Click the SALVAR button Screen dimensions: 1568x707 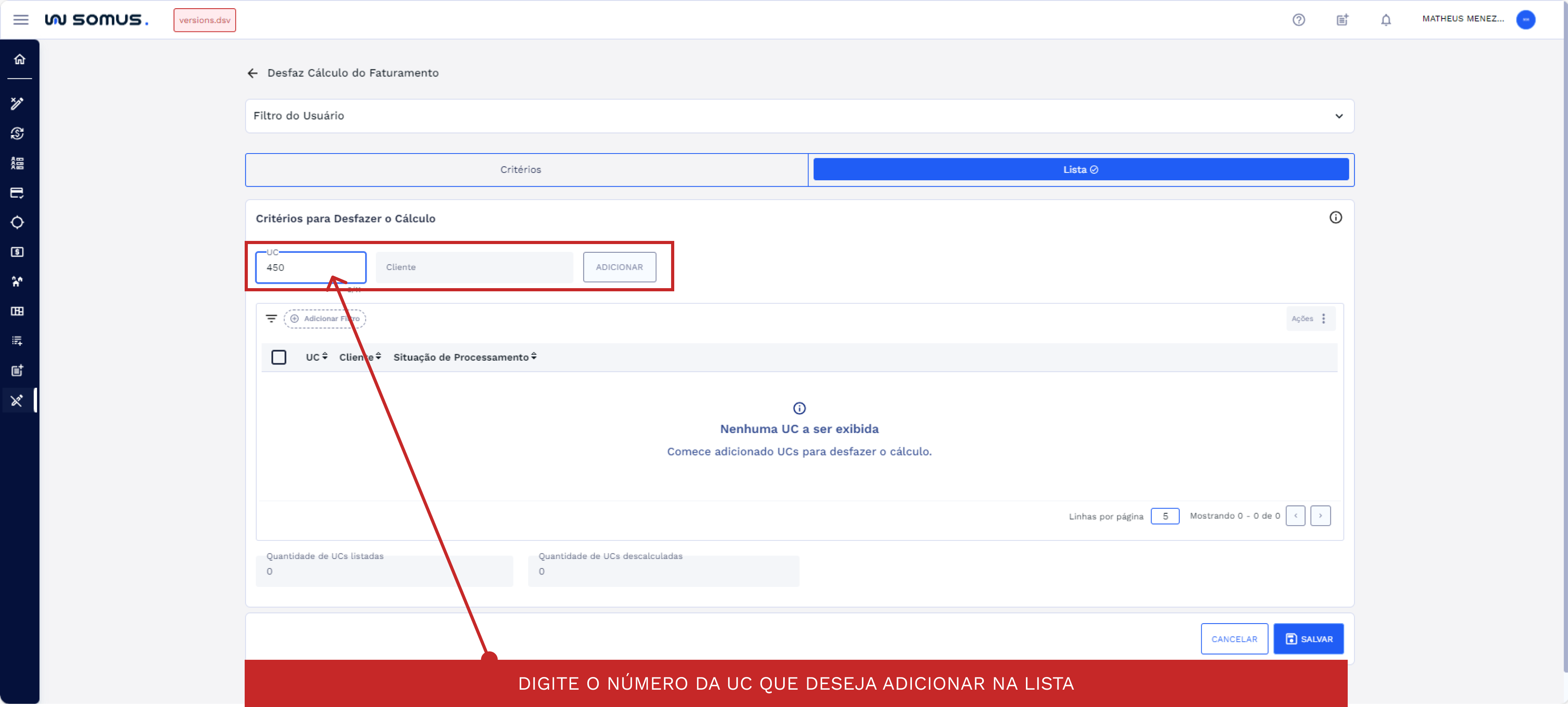(x=1309, y=639)
